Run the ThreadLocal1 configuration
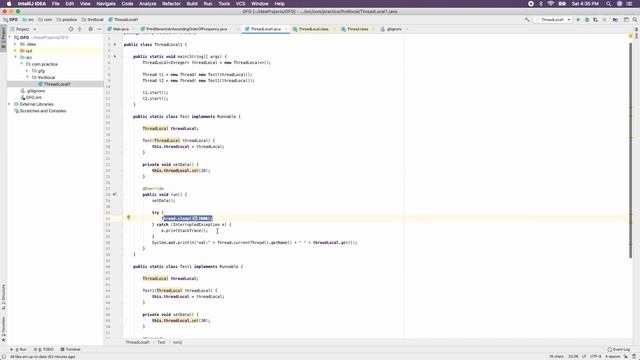The height and width of the screenshot is (360, 640). (x=578, y=20)
